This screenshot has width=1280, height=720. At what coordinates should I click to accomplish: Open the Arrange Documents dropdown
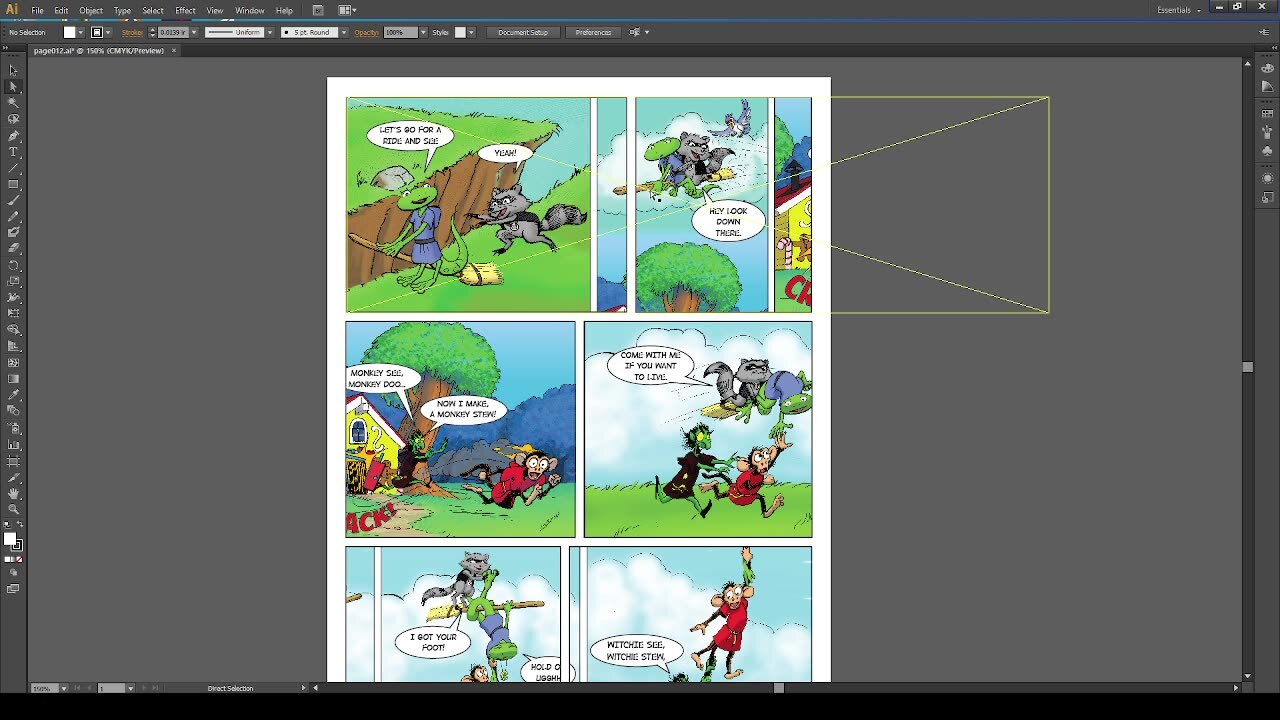click(x=347, y=10)
